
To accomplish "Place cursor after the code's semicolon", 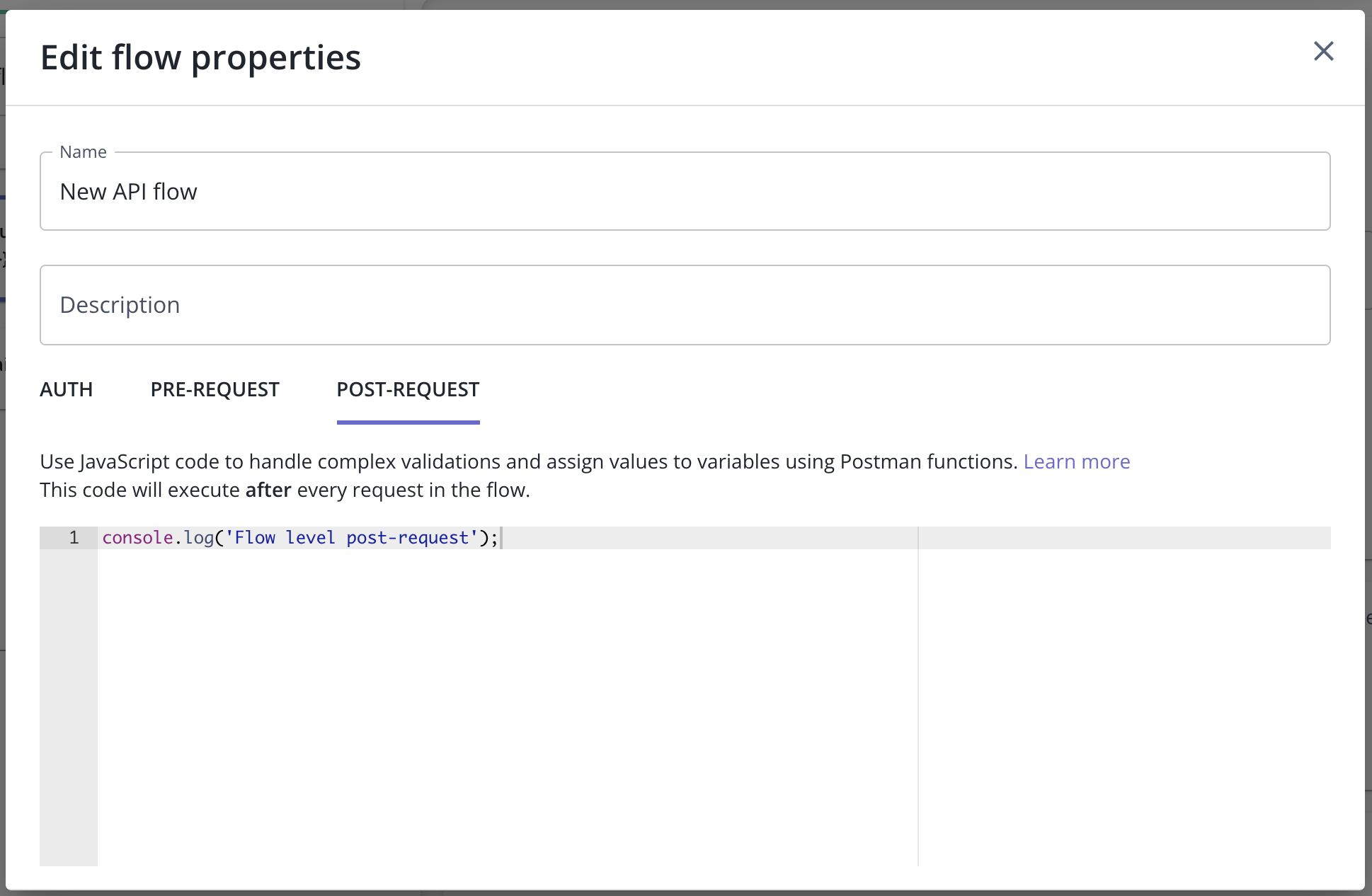I will pyautogui.click(x=500, y=538).
